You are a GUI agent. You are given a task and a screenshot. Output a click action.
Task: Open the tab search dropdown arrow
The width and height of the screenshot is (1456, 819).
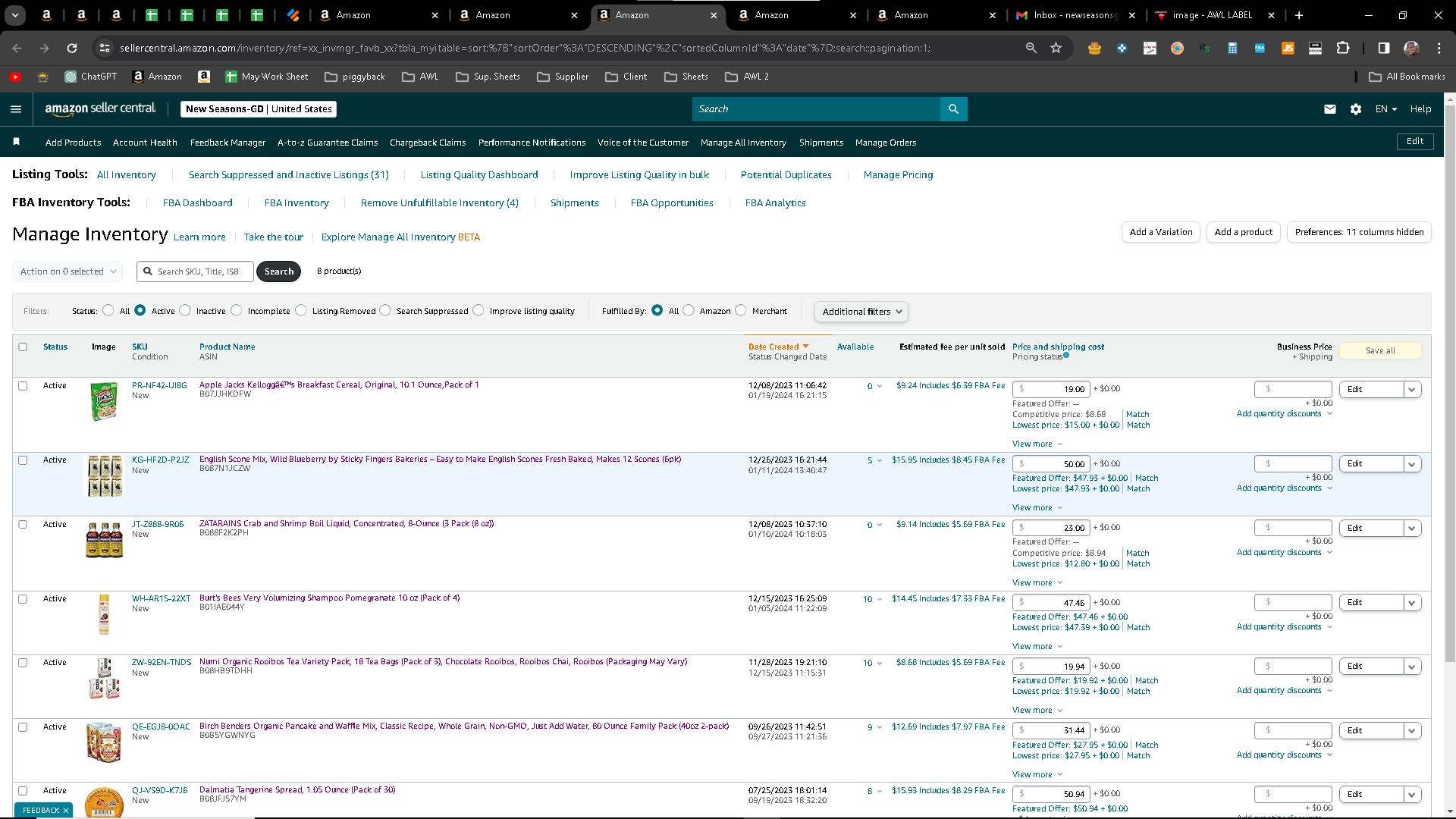pyautogui.click(x=15, y=15)
